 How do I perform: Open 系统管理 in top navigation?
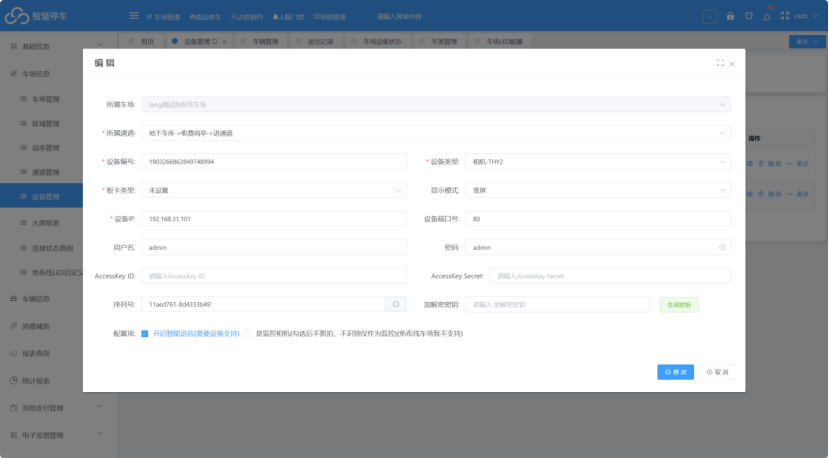(329, 17)
